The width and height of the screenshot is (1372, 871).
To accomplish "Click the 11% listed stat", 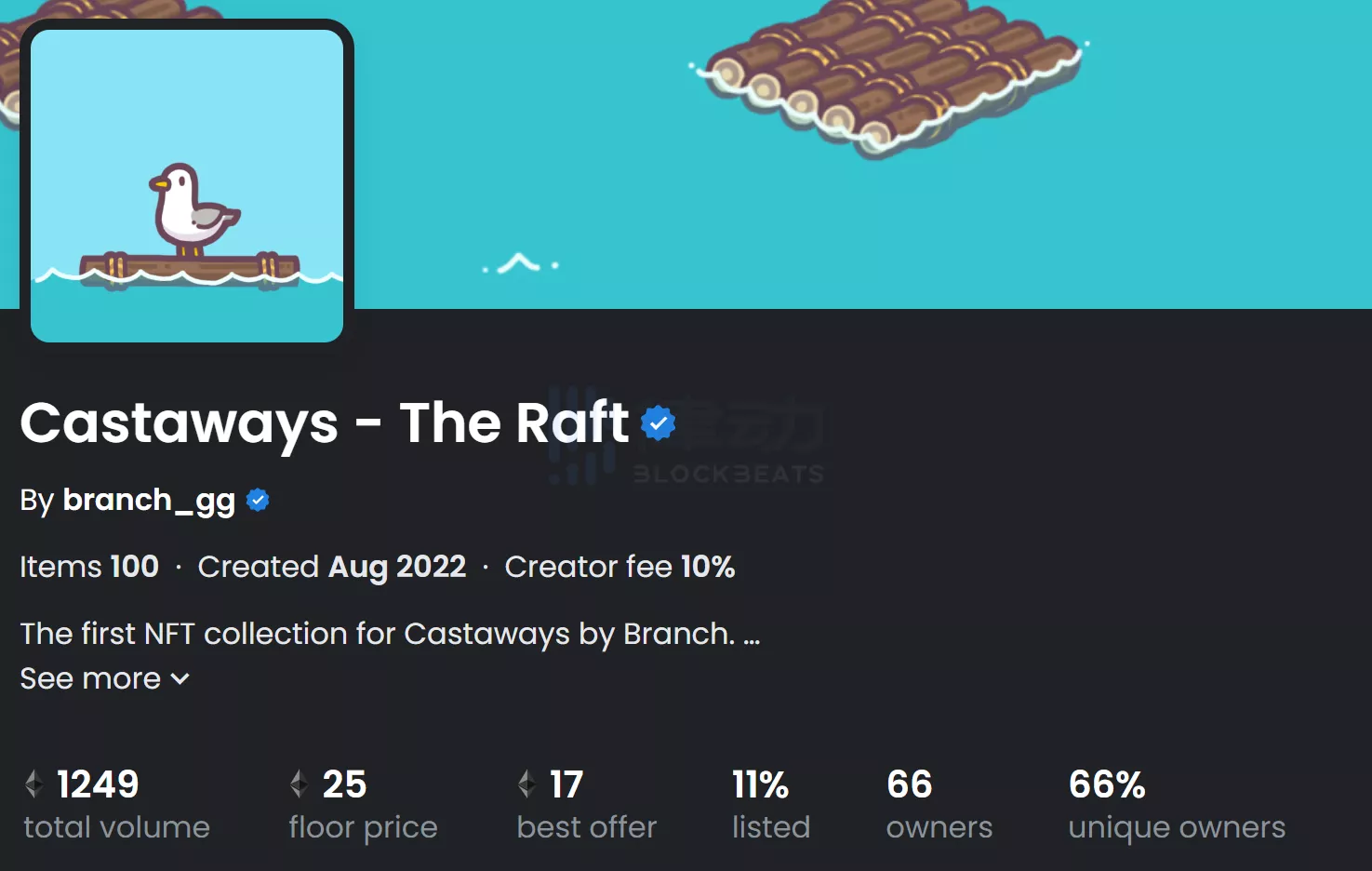I will (x=761, y=786).
